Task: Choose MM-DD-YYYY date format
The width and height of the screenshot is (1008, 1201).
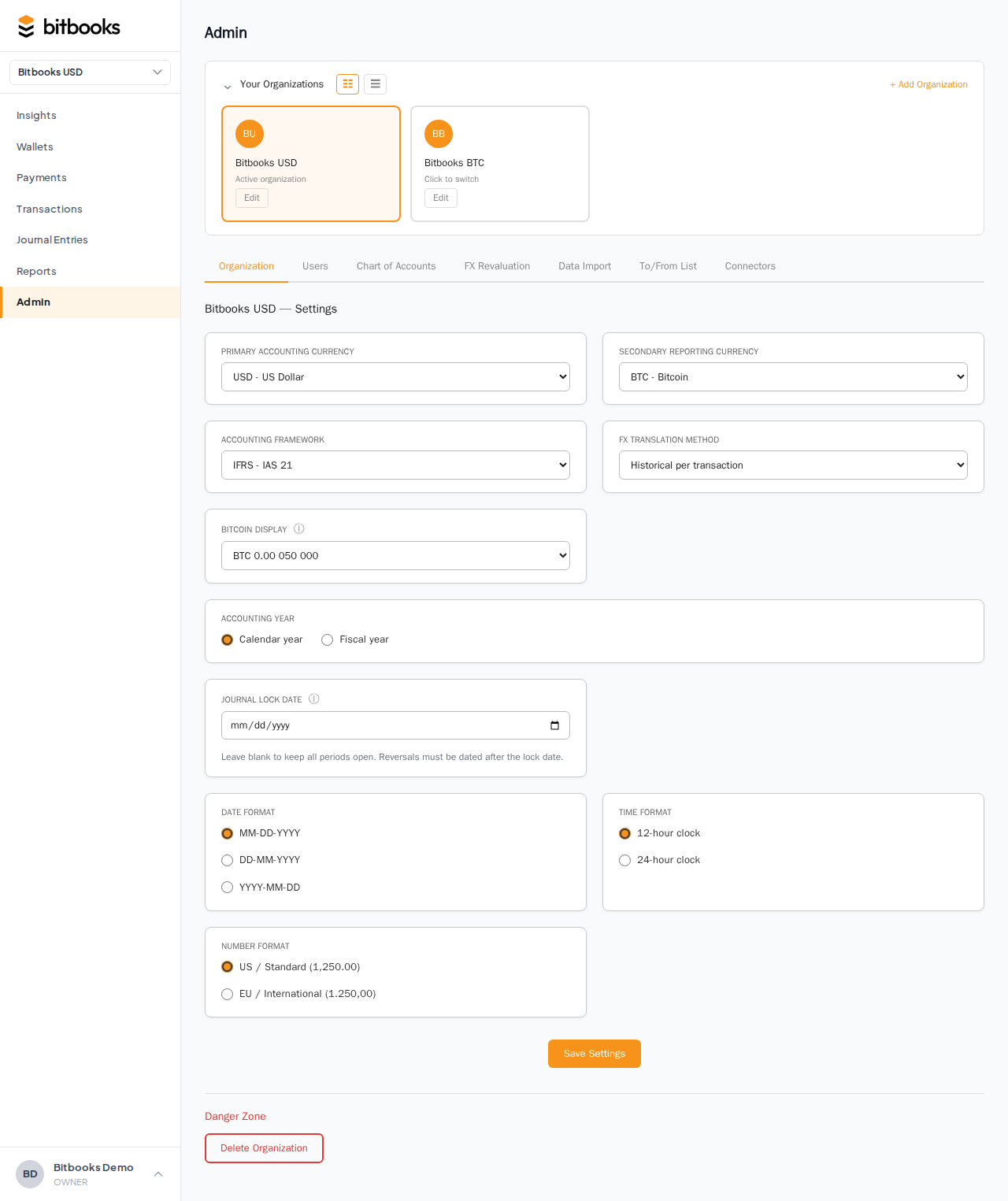Action: 227,833
